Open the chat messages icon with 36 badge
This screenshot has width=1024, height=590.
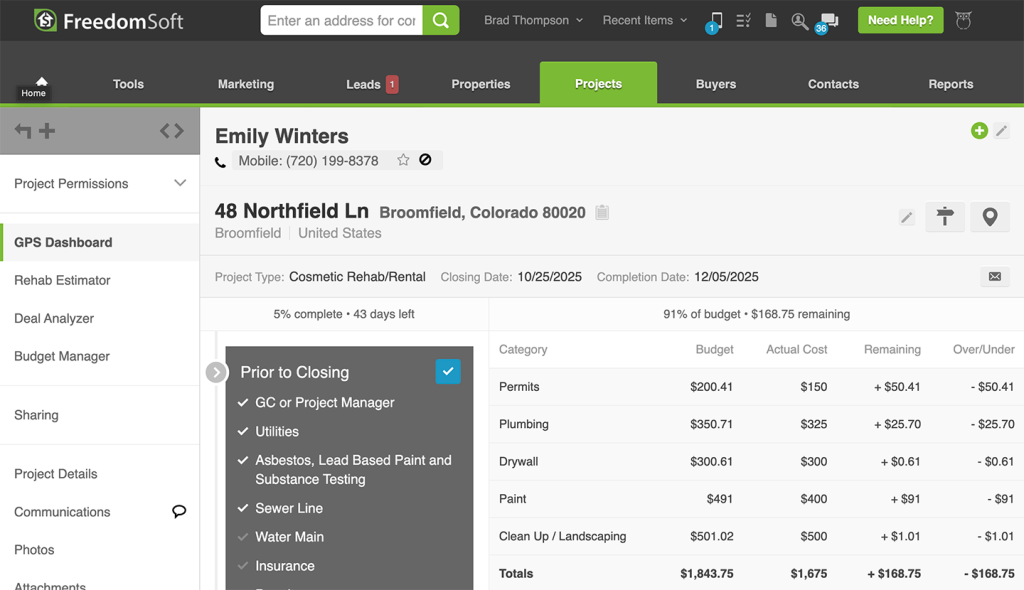tap(828, 21)
